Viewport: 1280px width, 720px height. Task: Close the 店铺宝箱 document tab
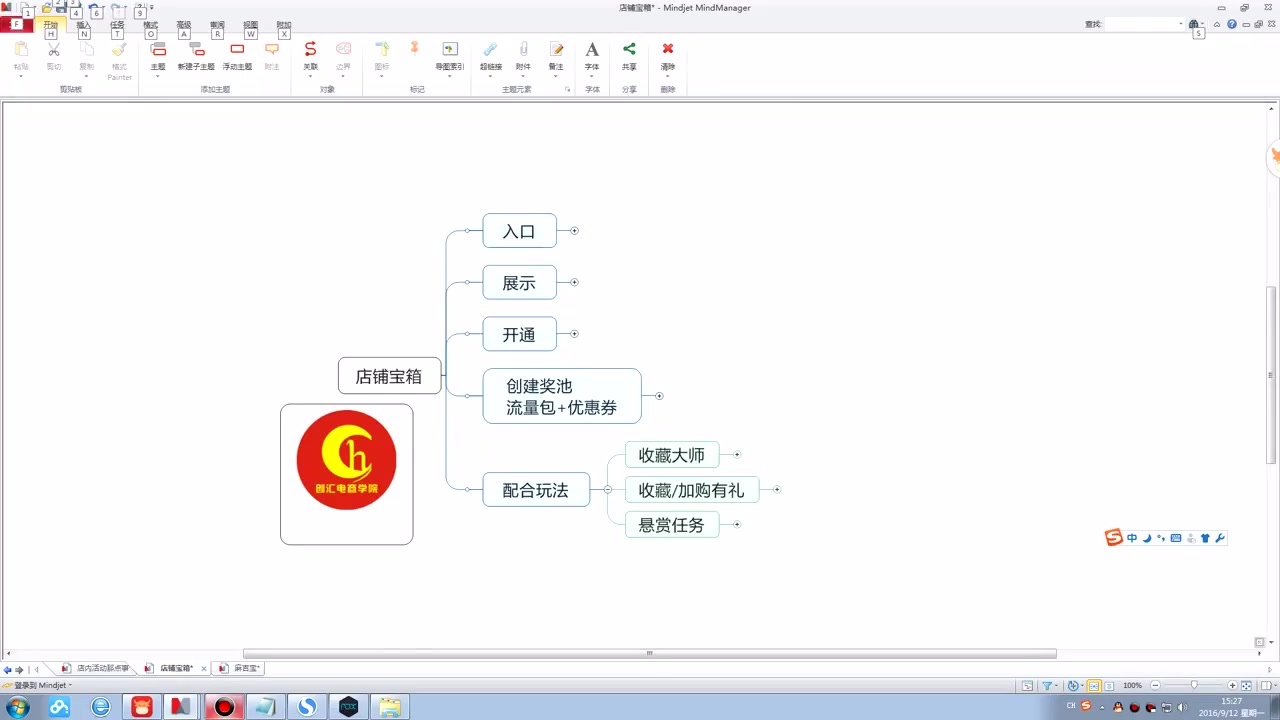(x=204, y=669)
